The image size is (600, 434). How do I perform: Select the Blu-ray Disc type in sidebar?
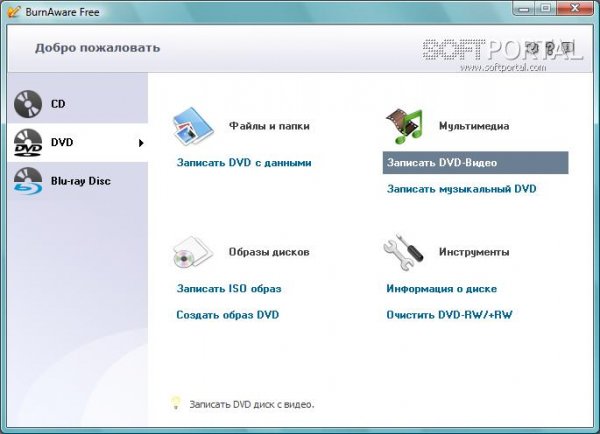(x=77, y=181)
